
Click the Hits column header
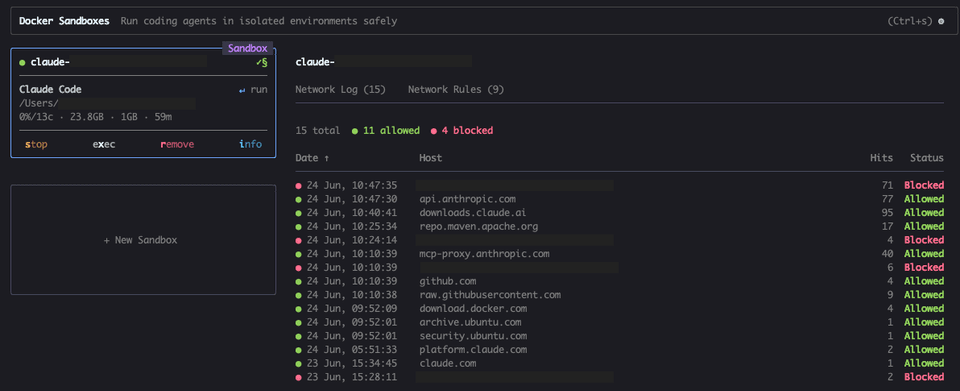click(x=882, y=158)
